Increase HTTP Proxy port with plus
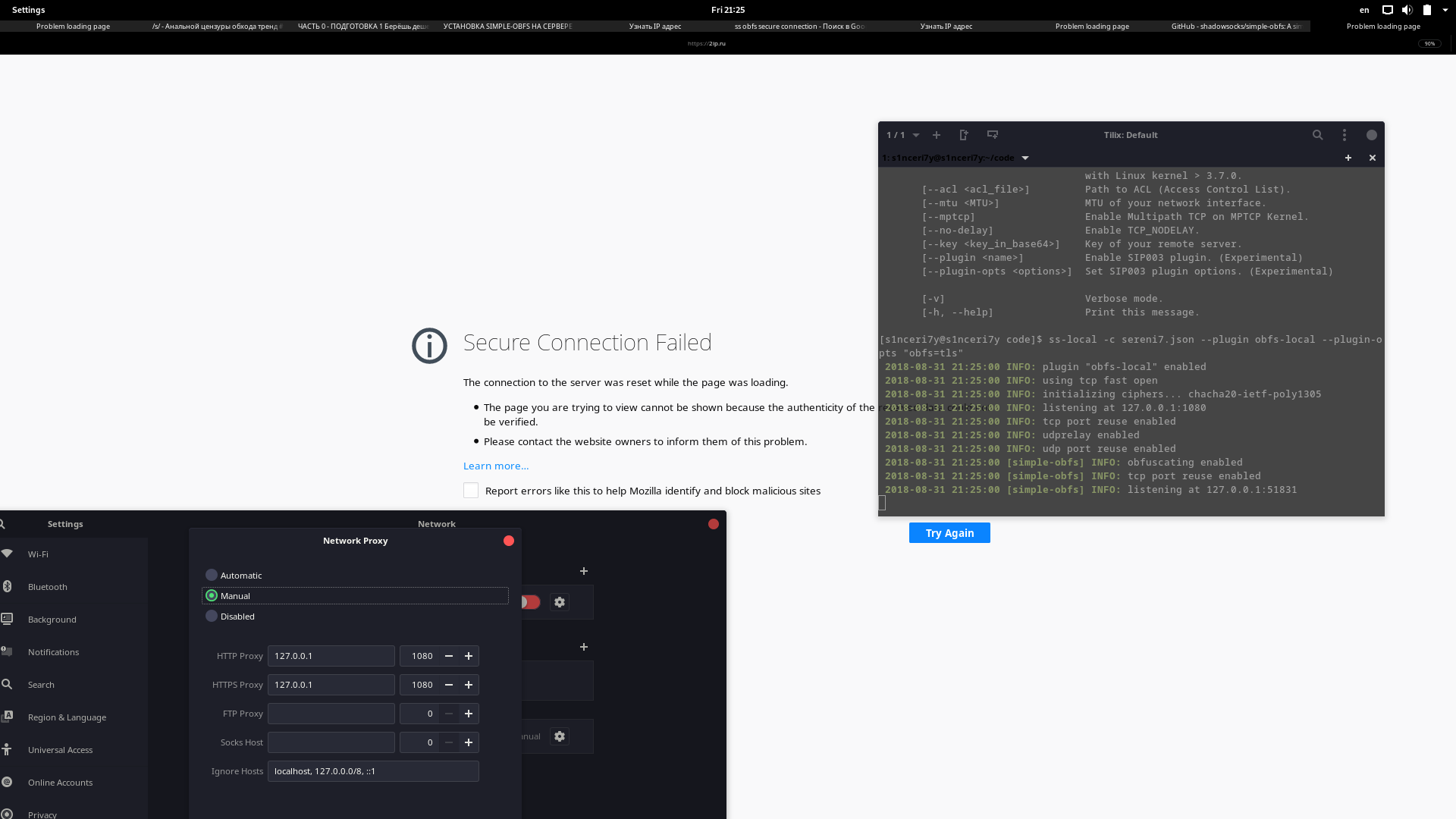The height and width of the screenshot is (819, 1456). click(469, 656)
